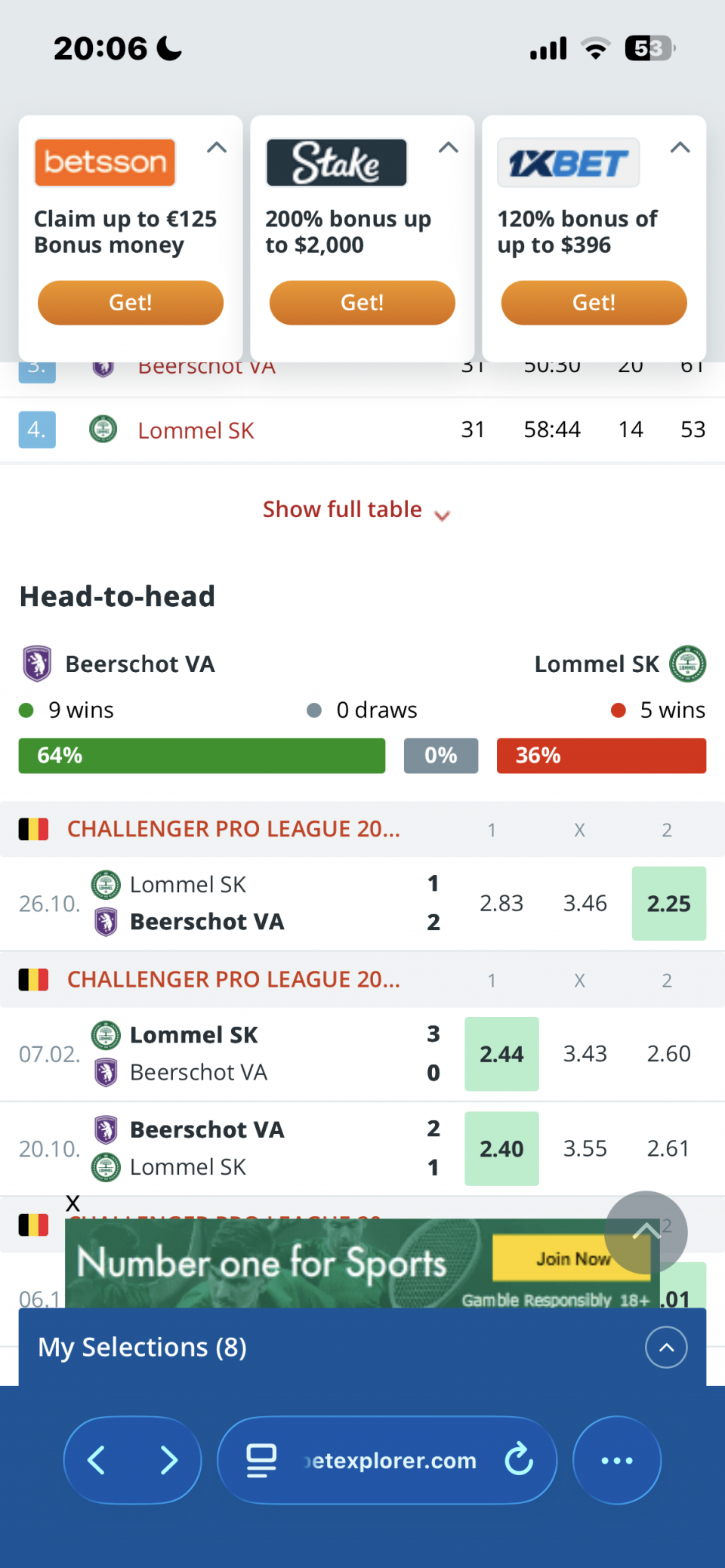Collapse the 1XBET bonus card

680,148
